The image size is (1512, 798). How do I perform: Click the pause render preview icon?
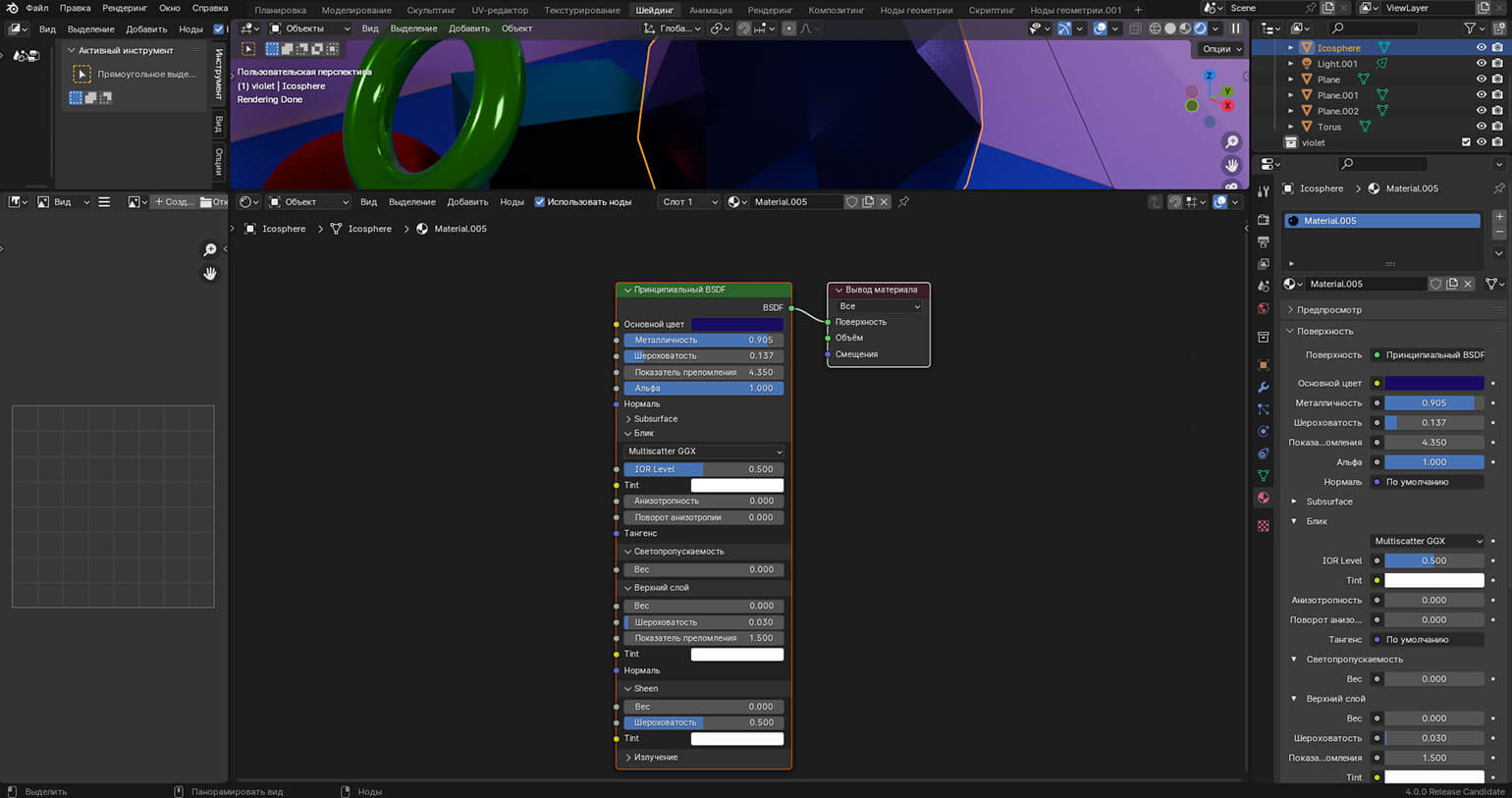coord(1235,28)
